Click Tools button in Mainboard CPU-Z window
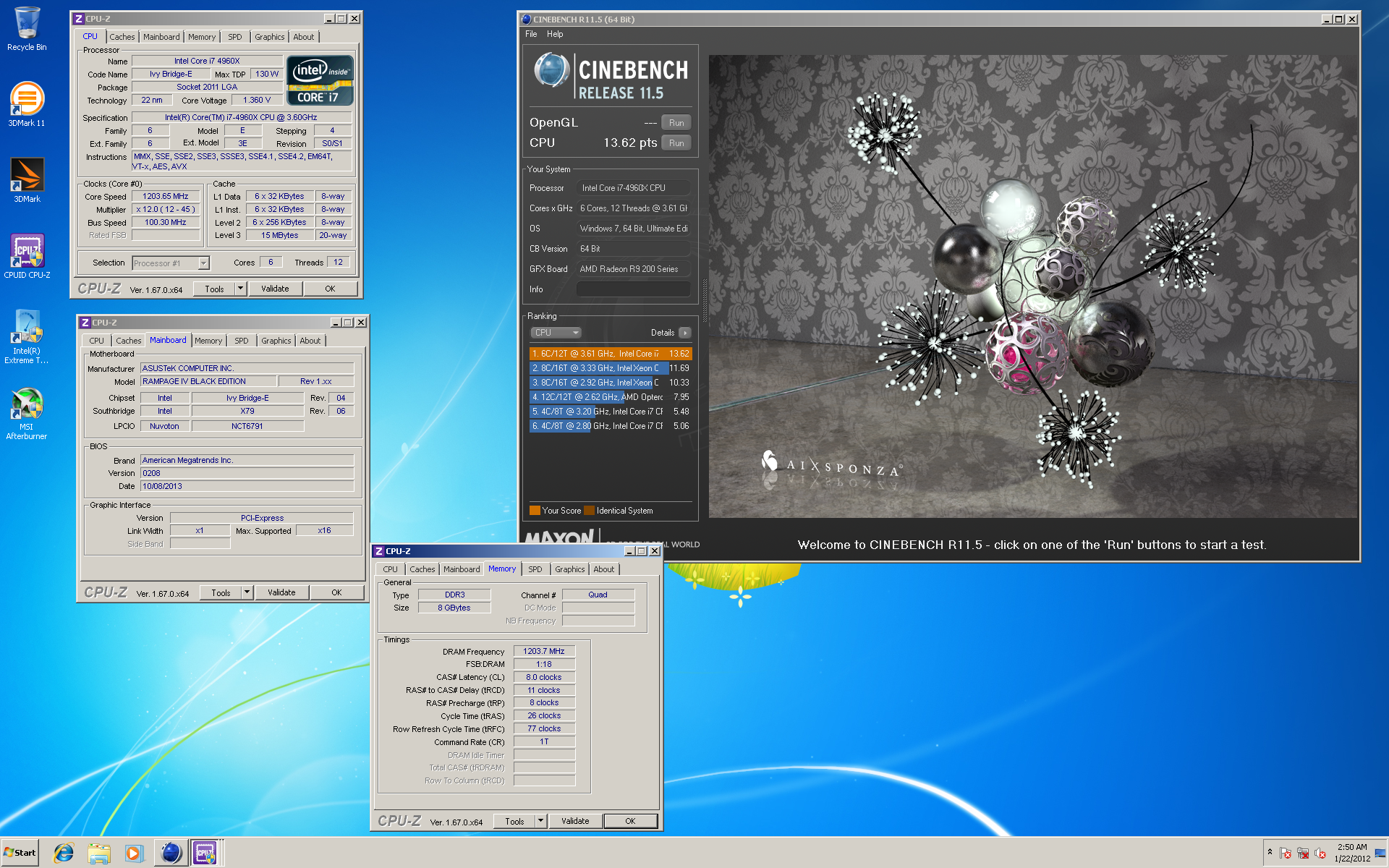Image resolution: width=1389 pixels, height=868 pixels. coord(221,592)
